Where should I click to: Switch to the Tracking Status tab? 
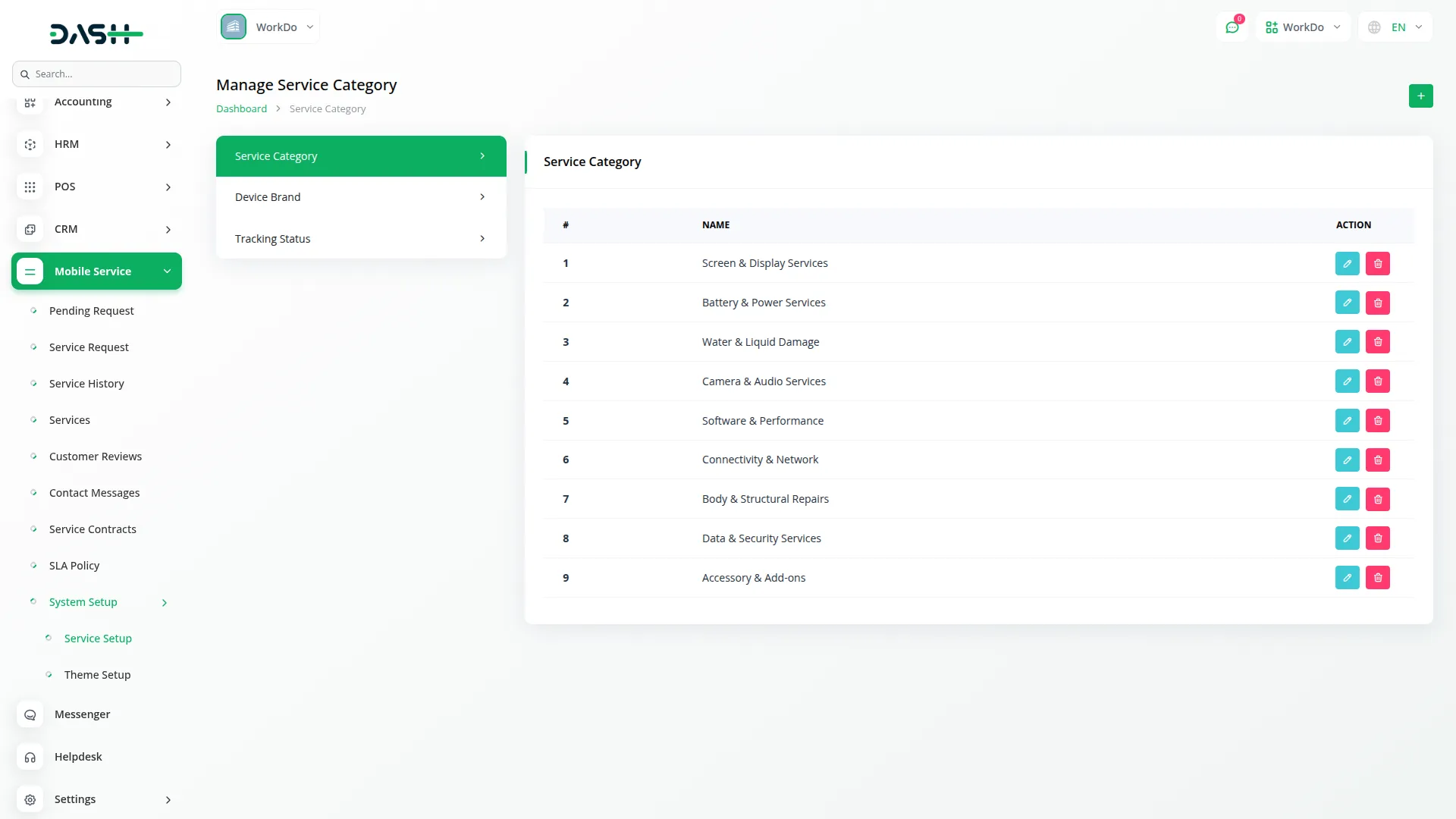coord(361,238)
